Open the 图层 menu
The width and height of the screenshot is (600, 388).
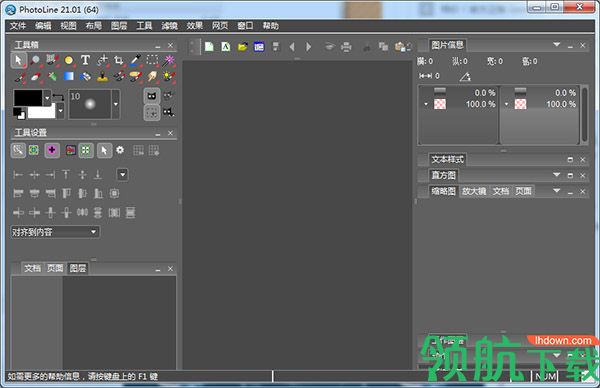[119, 26]
